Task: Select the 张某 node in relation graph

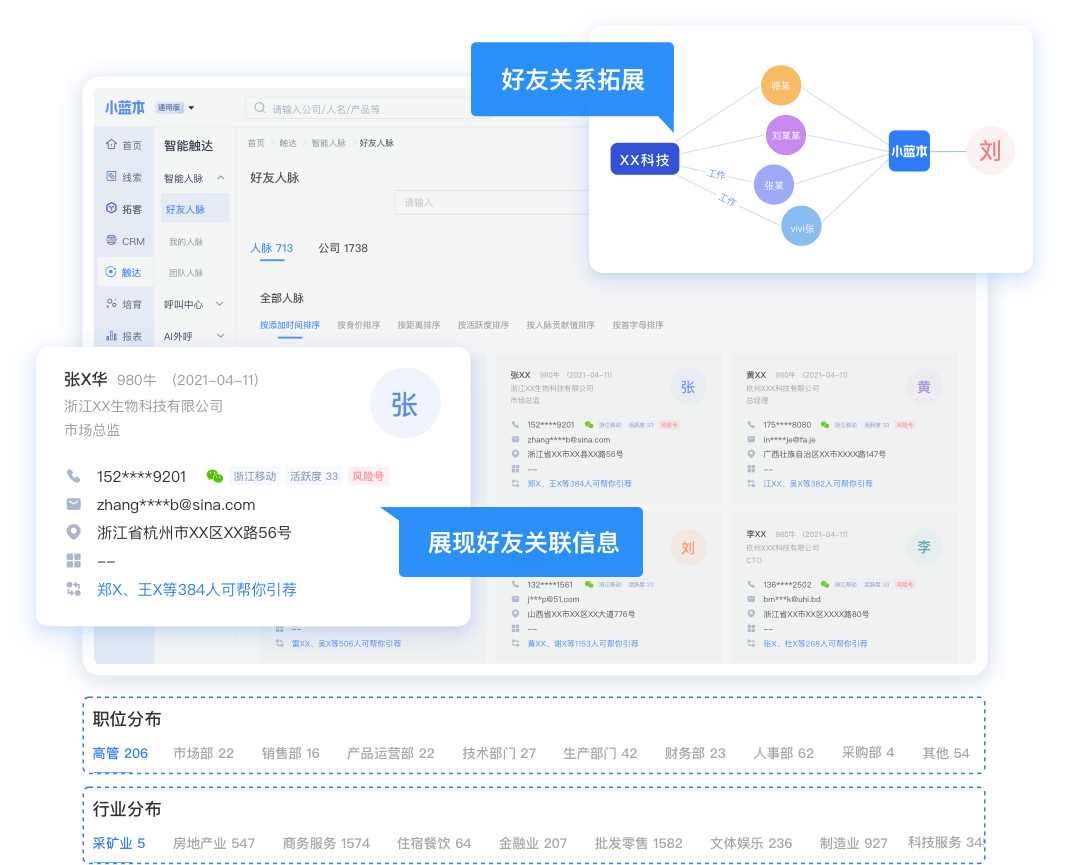Action: pos(774,185)
